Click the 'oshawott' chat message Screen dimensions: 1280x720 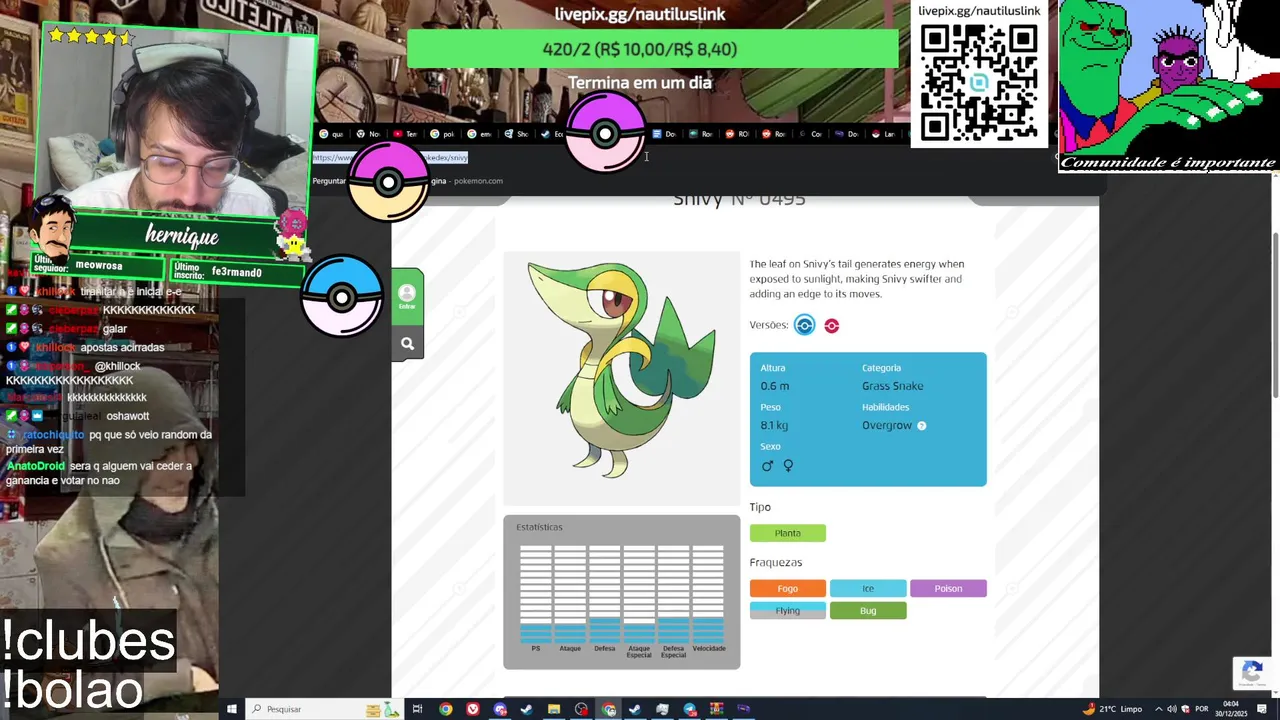tap(128, 416)
